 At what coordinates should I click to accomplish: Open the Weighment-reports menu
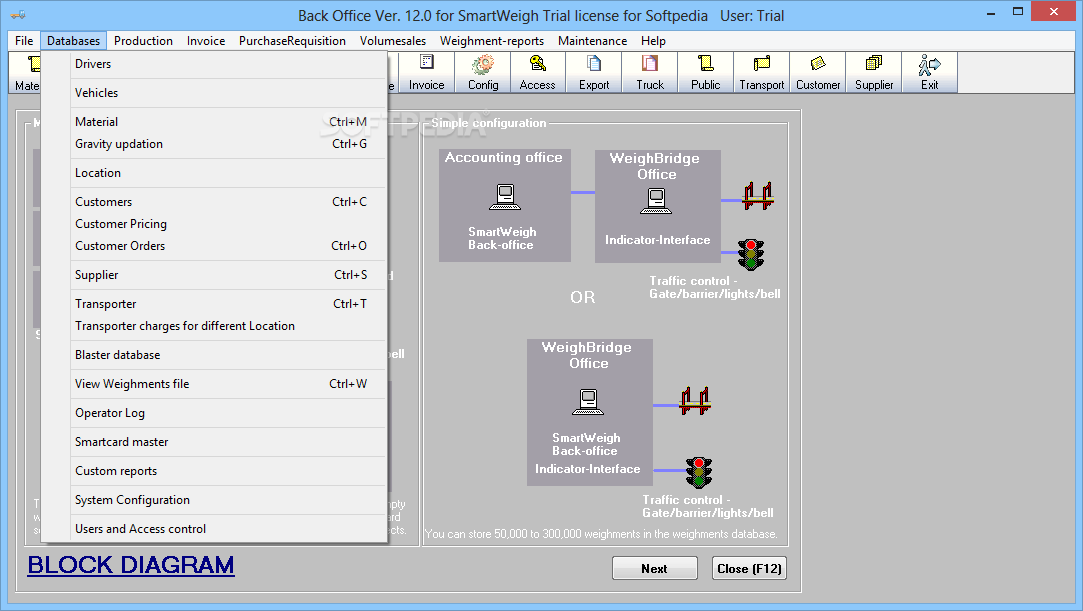click(492, 41)
